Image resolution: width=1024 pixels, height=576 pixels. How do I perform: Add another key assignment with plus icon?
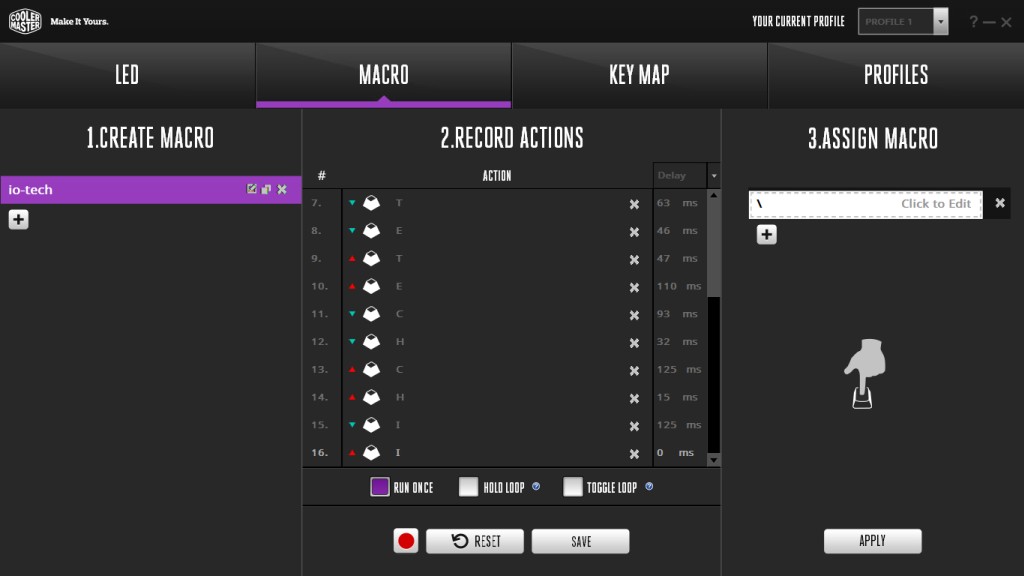767,234
